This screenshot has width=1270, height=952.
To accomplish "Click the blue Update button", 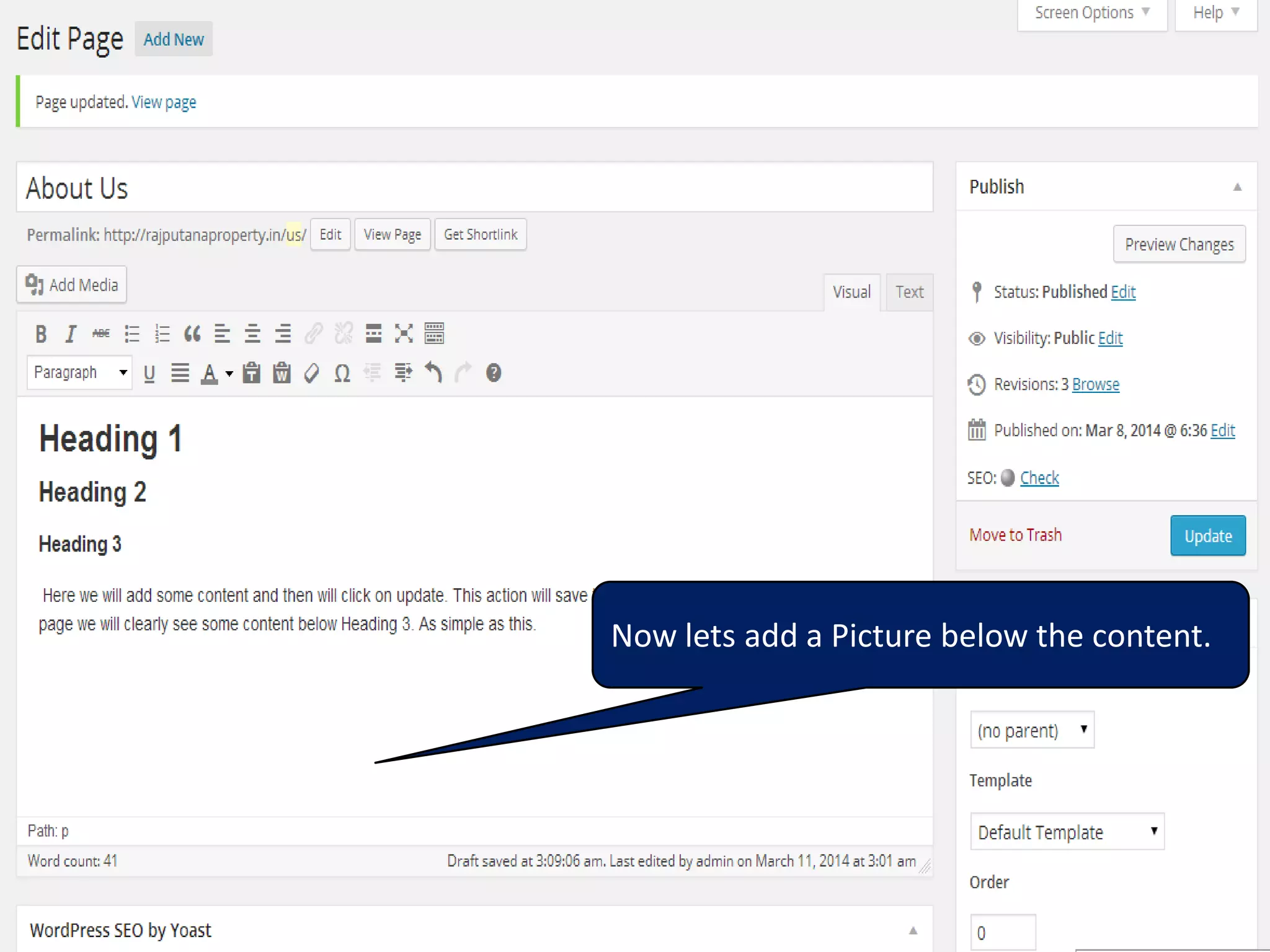I will 1207,536.
